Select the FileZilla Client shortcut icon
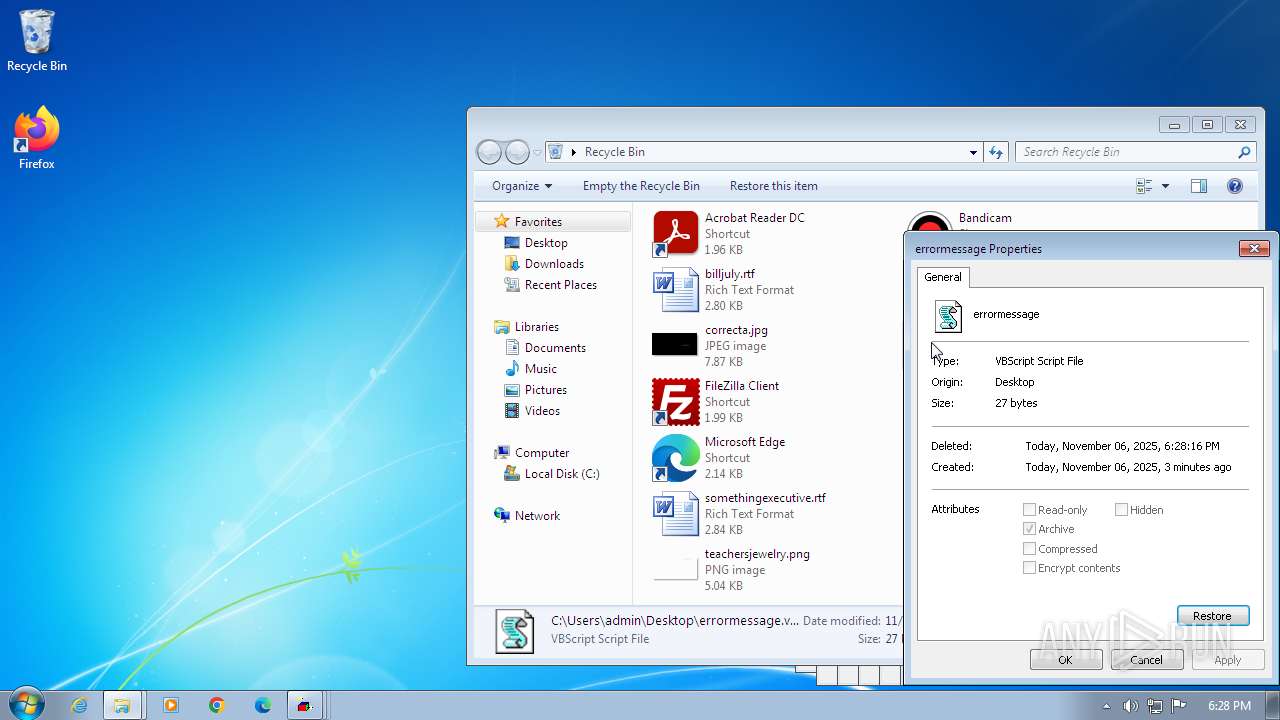The height and width of the screenshot is (720, 1280). coord(675,402)
